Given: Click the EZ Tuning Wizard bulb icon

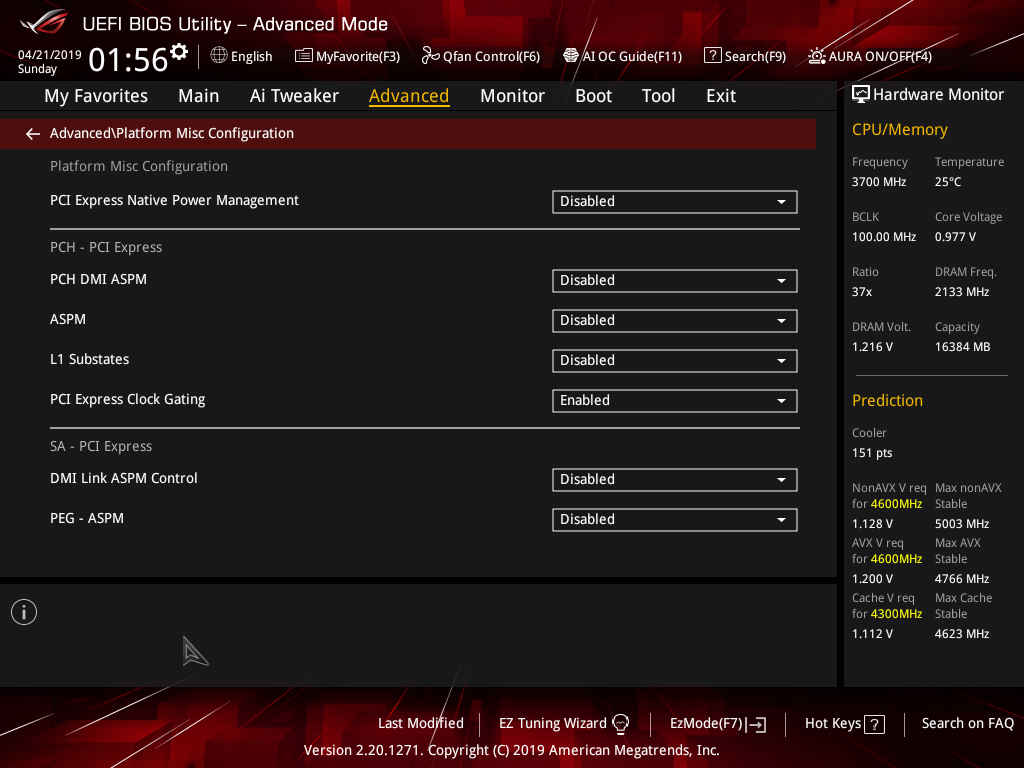Looking at the screenshot, I should [620, 724].
